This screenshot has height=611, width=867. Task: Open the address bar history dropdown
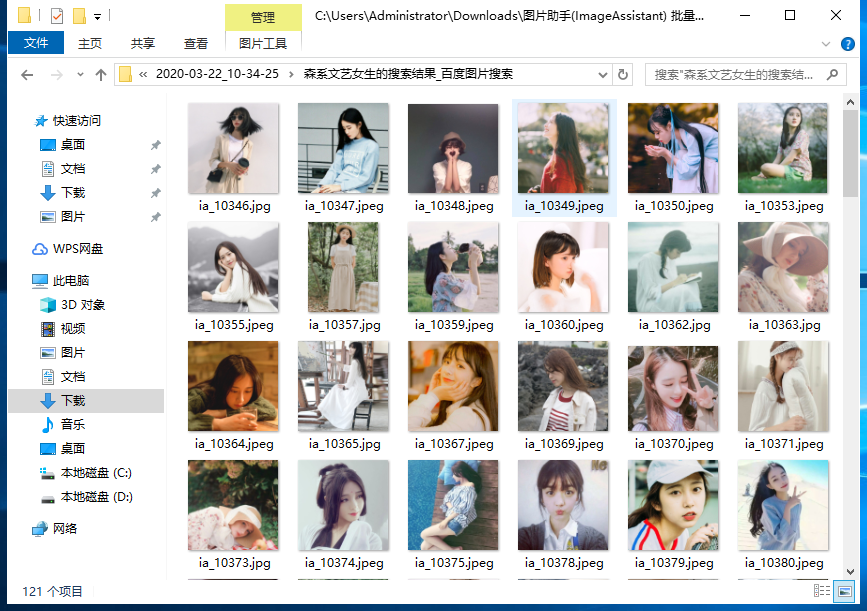[x=602, y=75]
